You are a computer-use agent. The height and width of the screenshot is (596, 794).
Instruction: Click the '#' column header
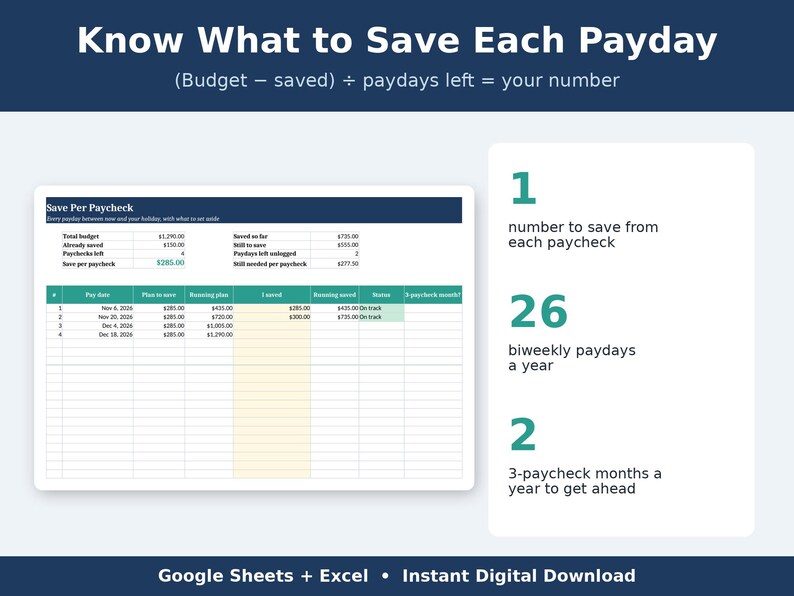54,295
